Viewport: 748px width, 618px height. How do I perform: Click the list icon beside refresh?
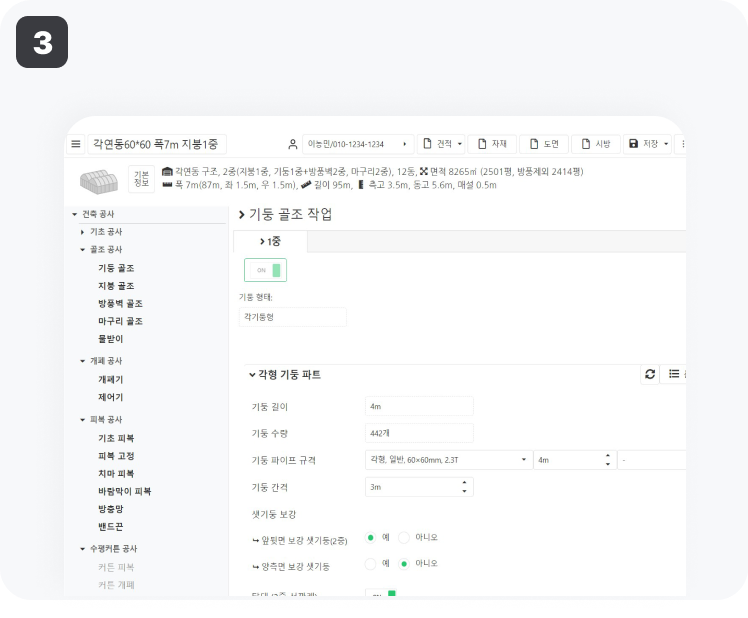click(674, 374)
